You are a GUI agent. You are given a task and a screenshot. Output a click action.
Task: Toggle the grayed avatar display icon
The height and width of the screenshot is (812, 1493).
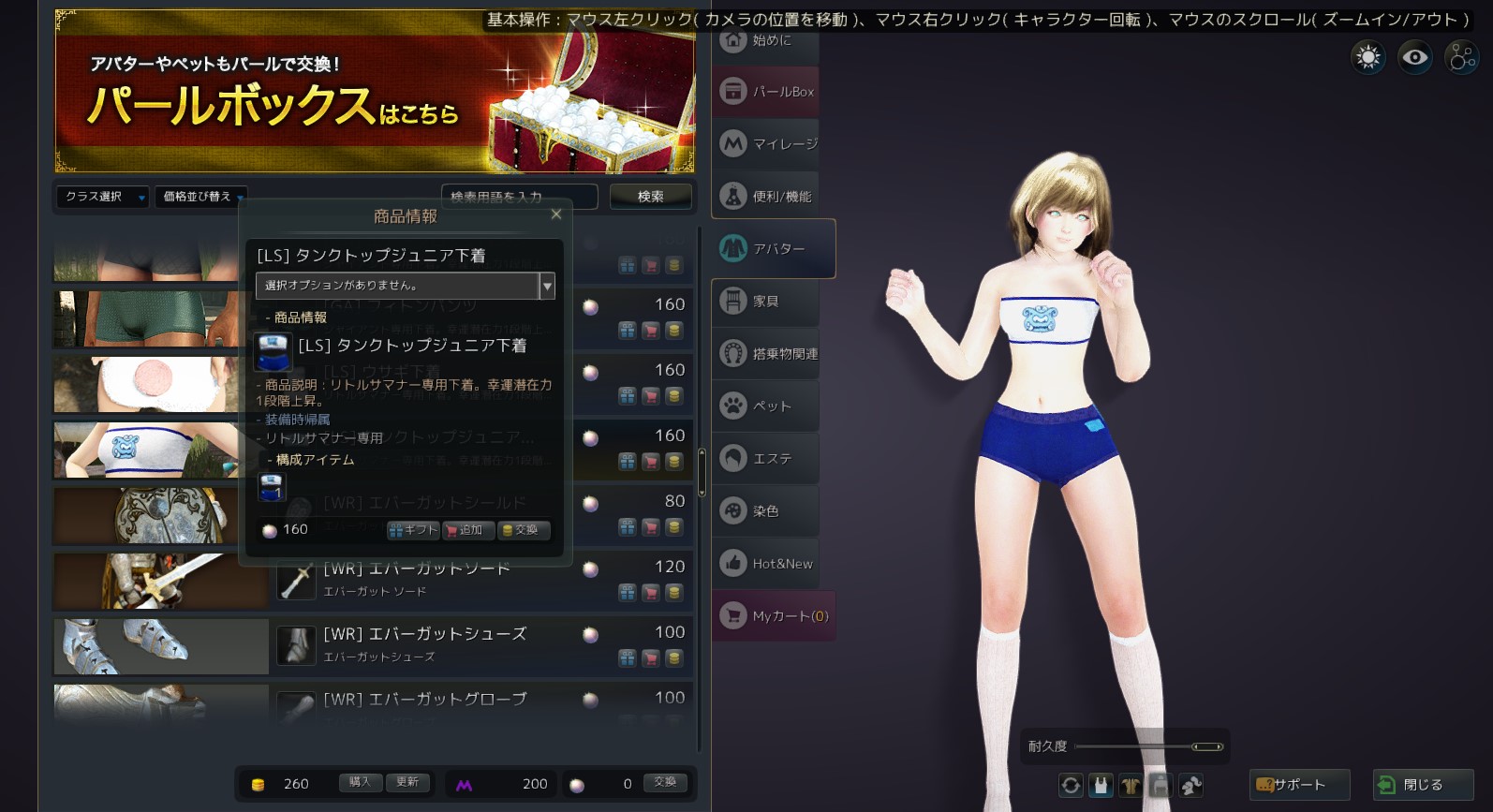(1160, 786)
